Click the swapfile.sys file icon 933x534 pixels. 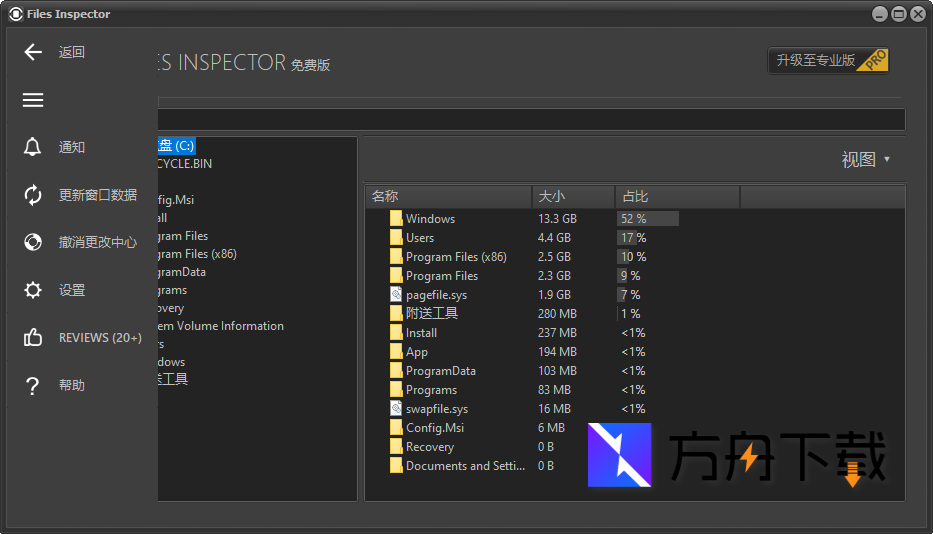point(396,408)
